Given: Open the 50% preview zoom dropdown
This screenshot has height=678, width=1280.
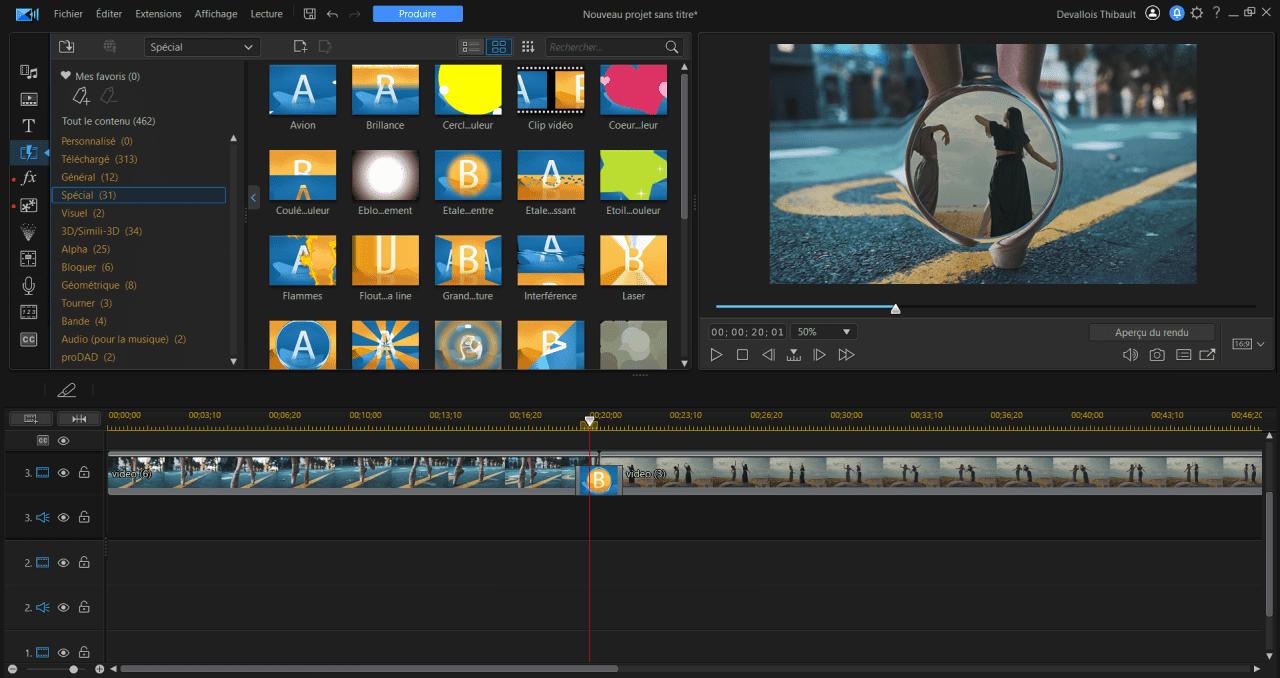Looking at the screenshot, I should [x=824, y=331].
